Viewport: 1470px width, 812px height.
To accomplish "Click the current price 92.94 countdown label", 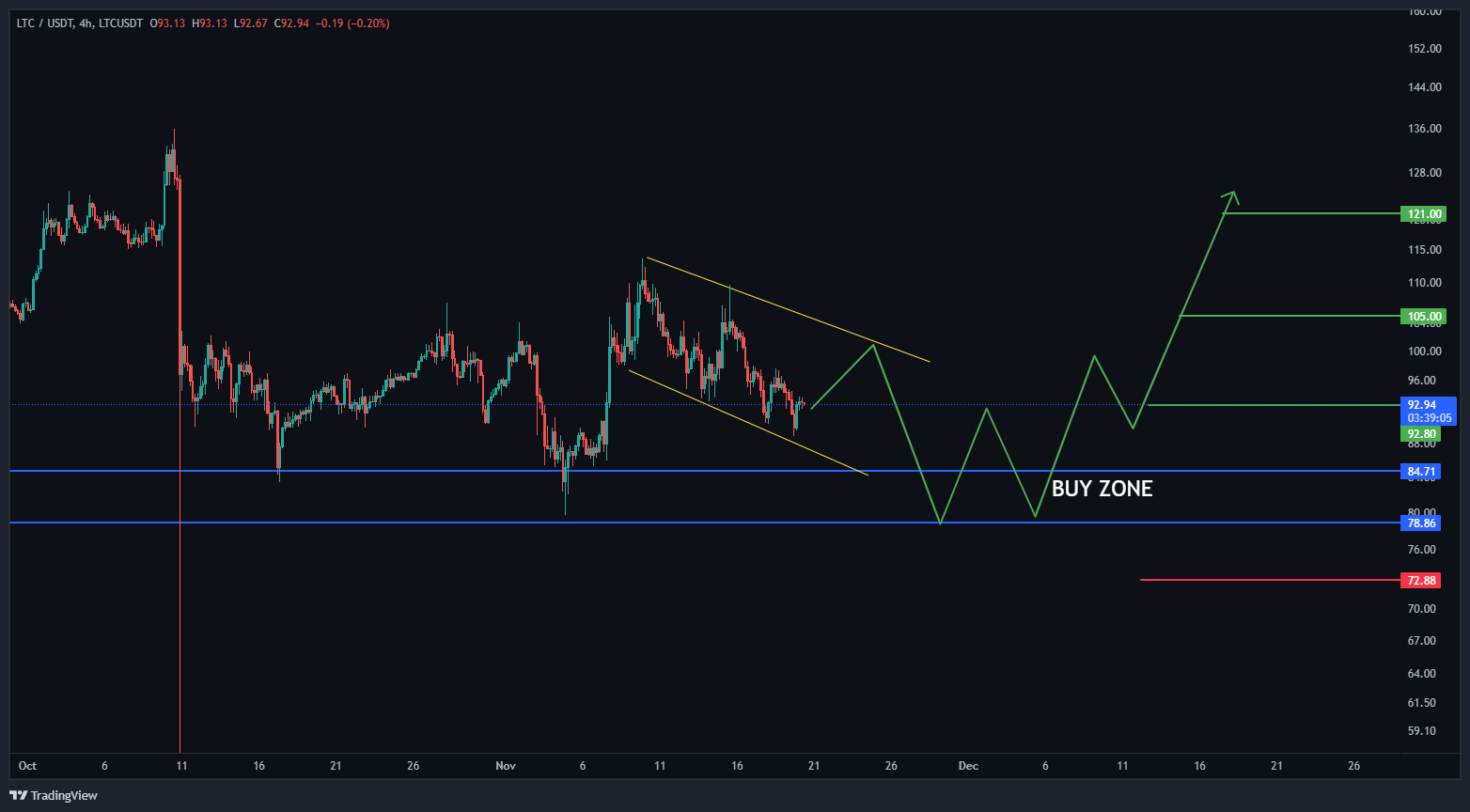I will 1427,411.
